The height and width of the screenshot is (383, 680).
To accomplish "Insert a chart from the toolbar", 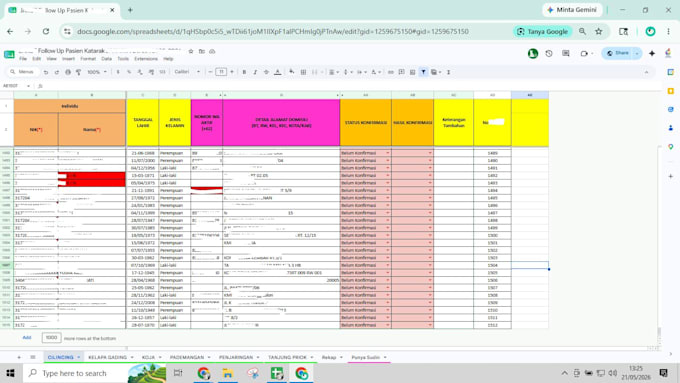I will tap(412, 72).
